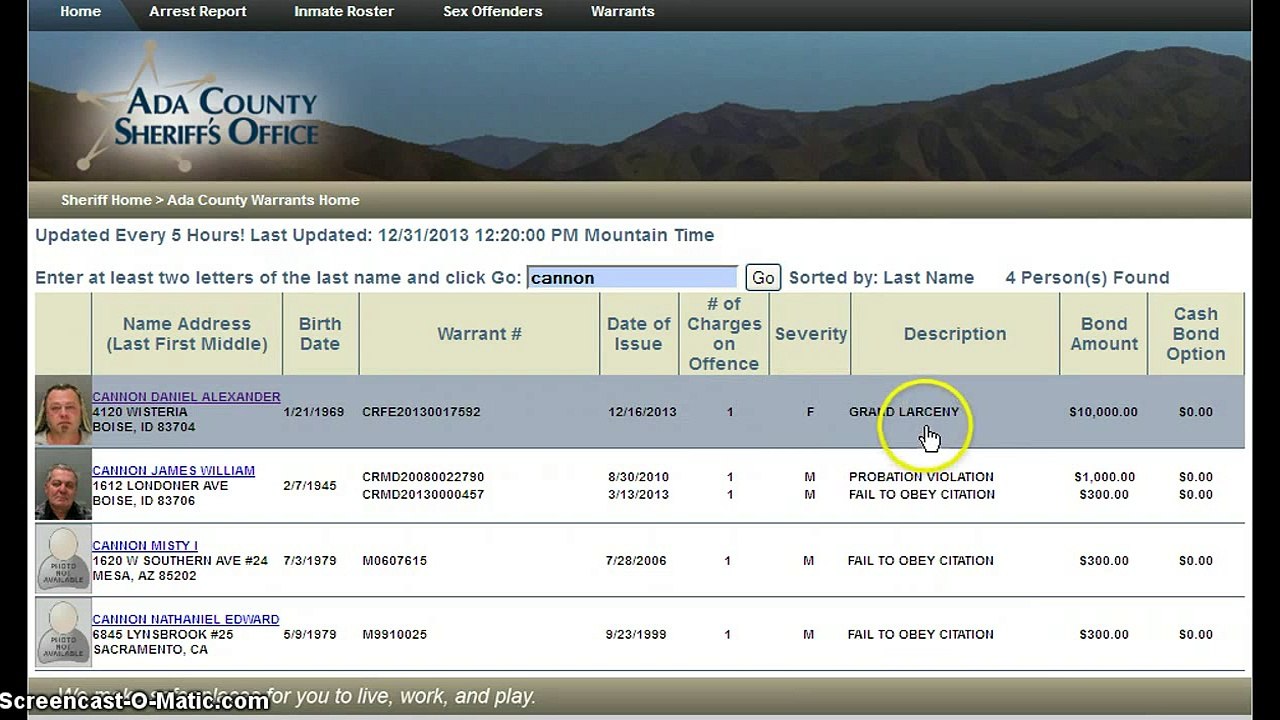Select warrant number M9910025
The image size is (1280, 720).
point(394,635)
